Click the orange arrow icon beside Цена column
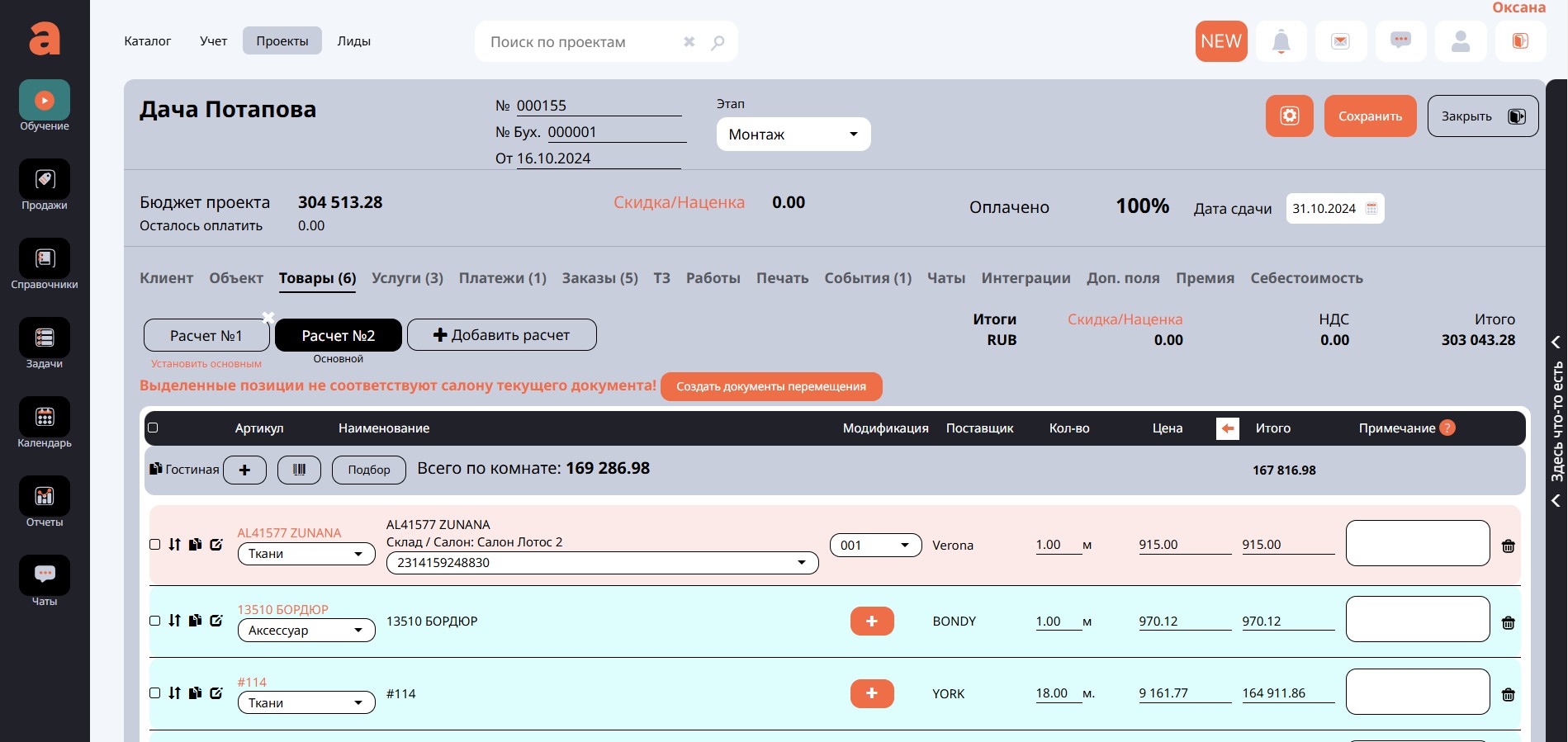Image resolution: width=1568 pixels, height=742 pixels. (x=1227, y=428)
